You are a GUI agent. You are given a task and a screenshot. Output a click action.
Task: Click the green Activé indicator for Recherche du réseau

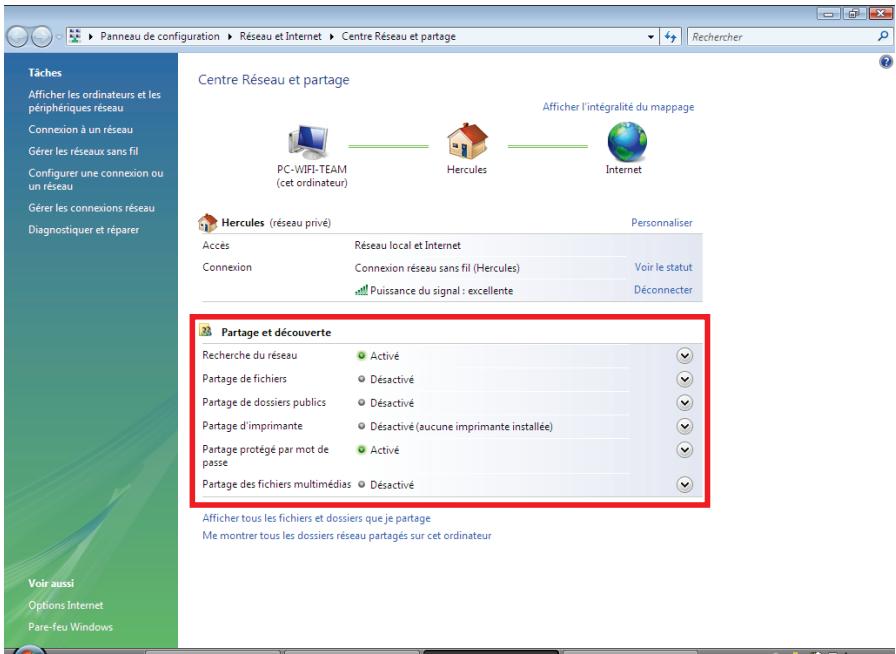(361, 356)
